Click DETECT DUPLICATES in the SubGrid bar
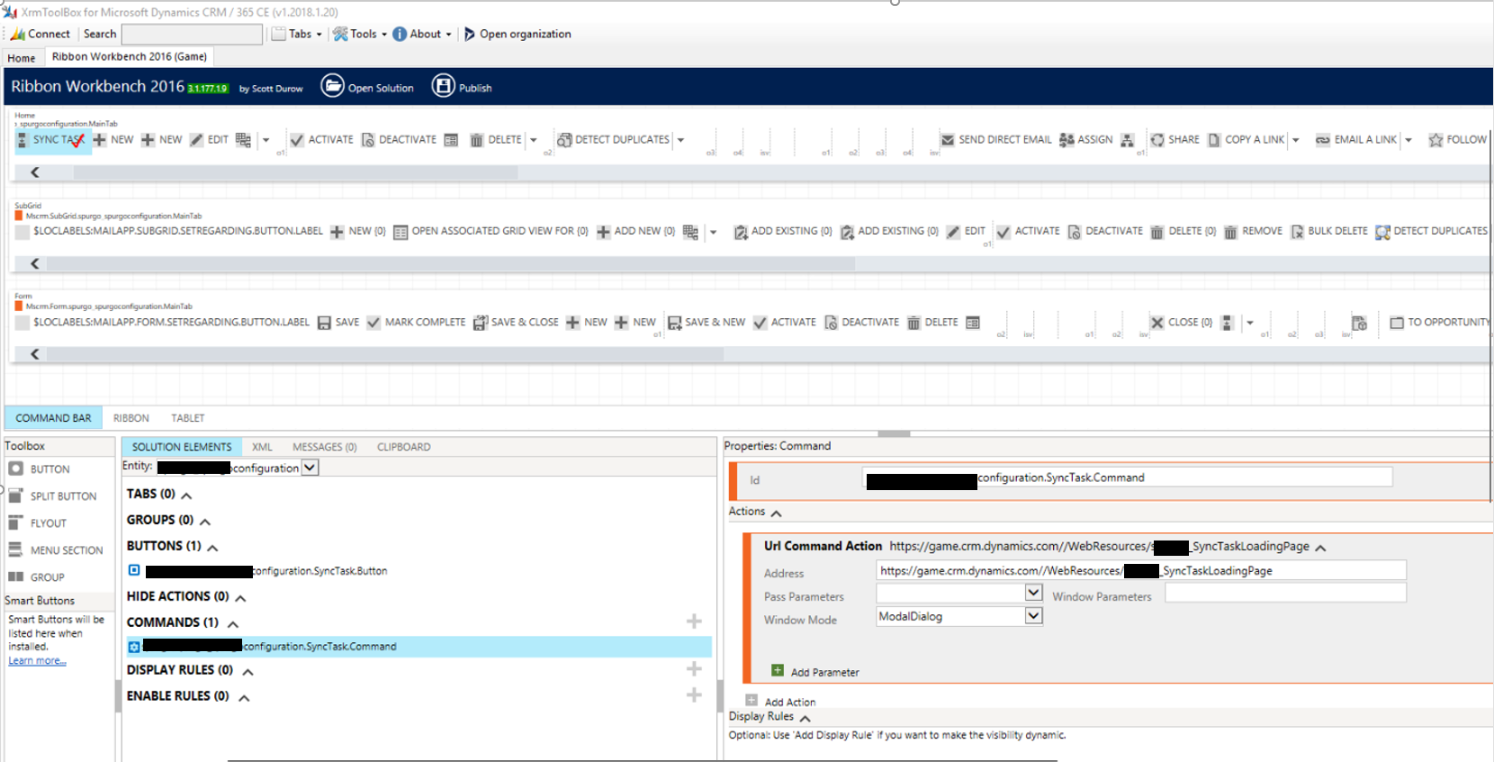1494x762 pixels. (1431, 231)
